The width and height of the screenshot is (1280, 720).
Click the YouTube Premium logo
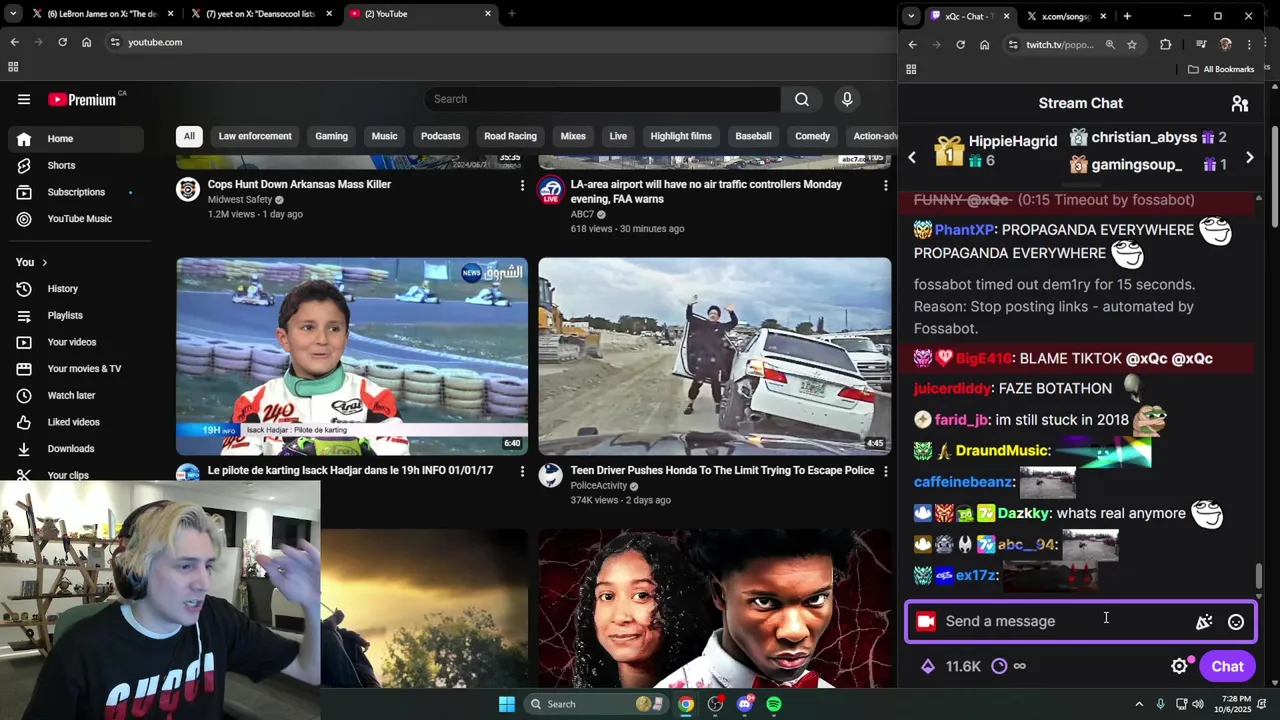82,99
